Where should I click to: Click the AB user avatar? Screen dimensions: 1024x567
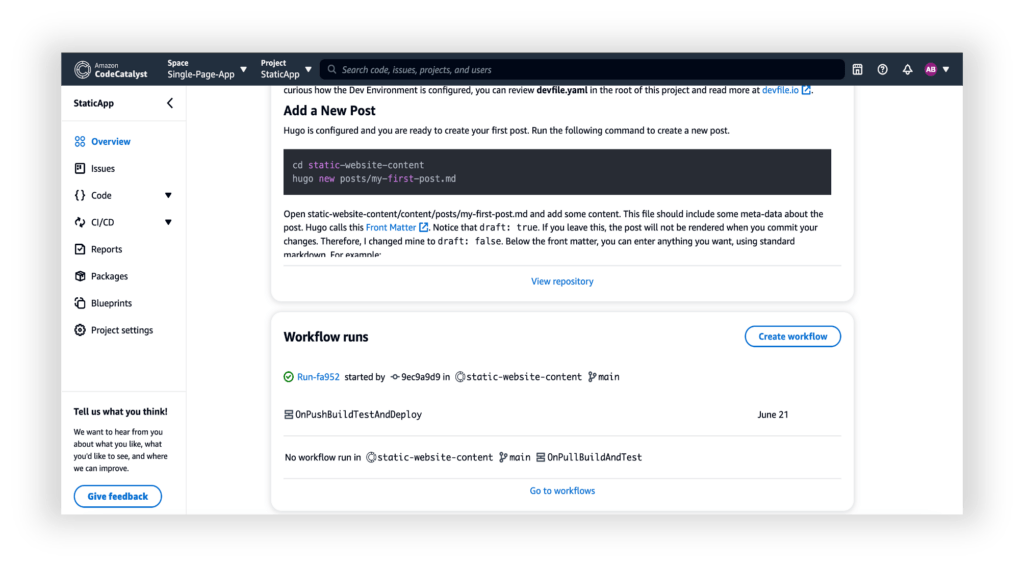[931, 69]
